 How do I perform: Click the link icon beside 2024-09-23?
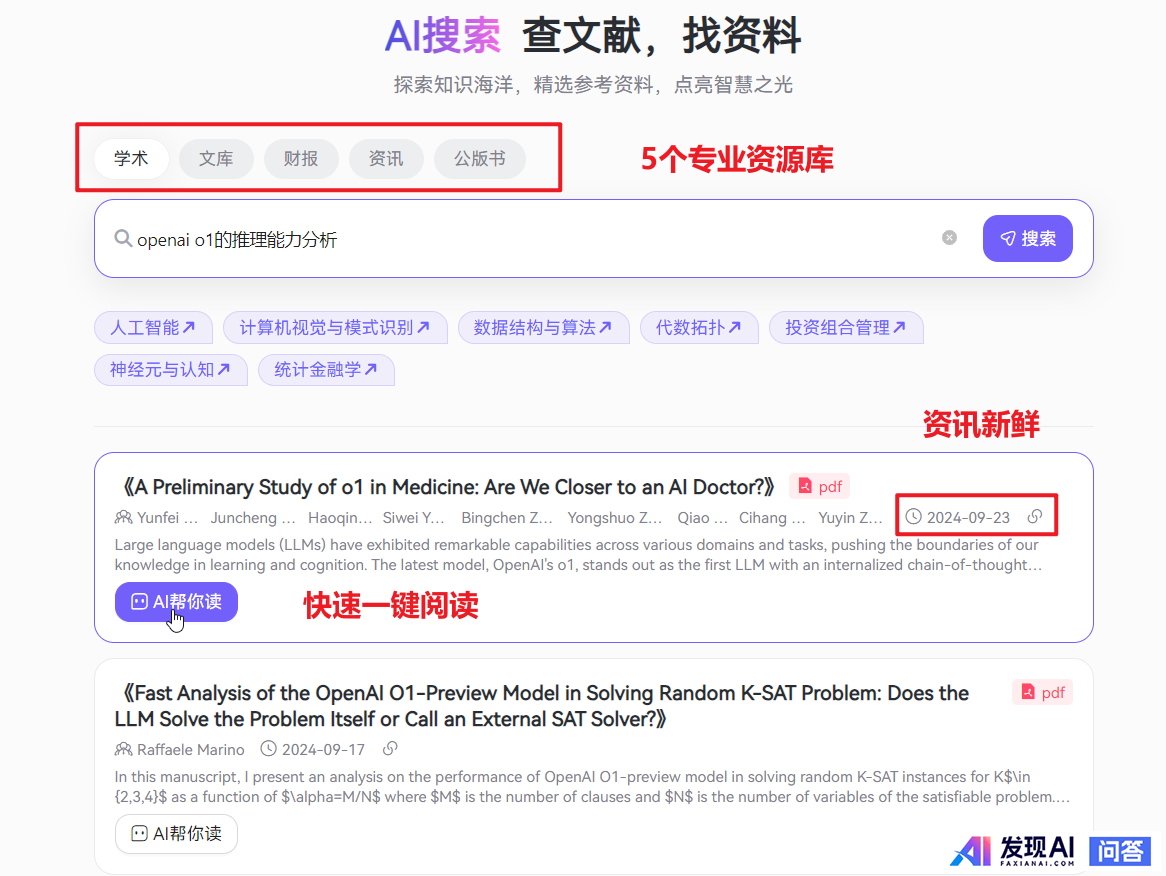click(x=1036, y=517)
